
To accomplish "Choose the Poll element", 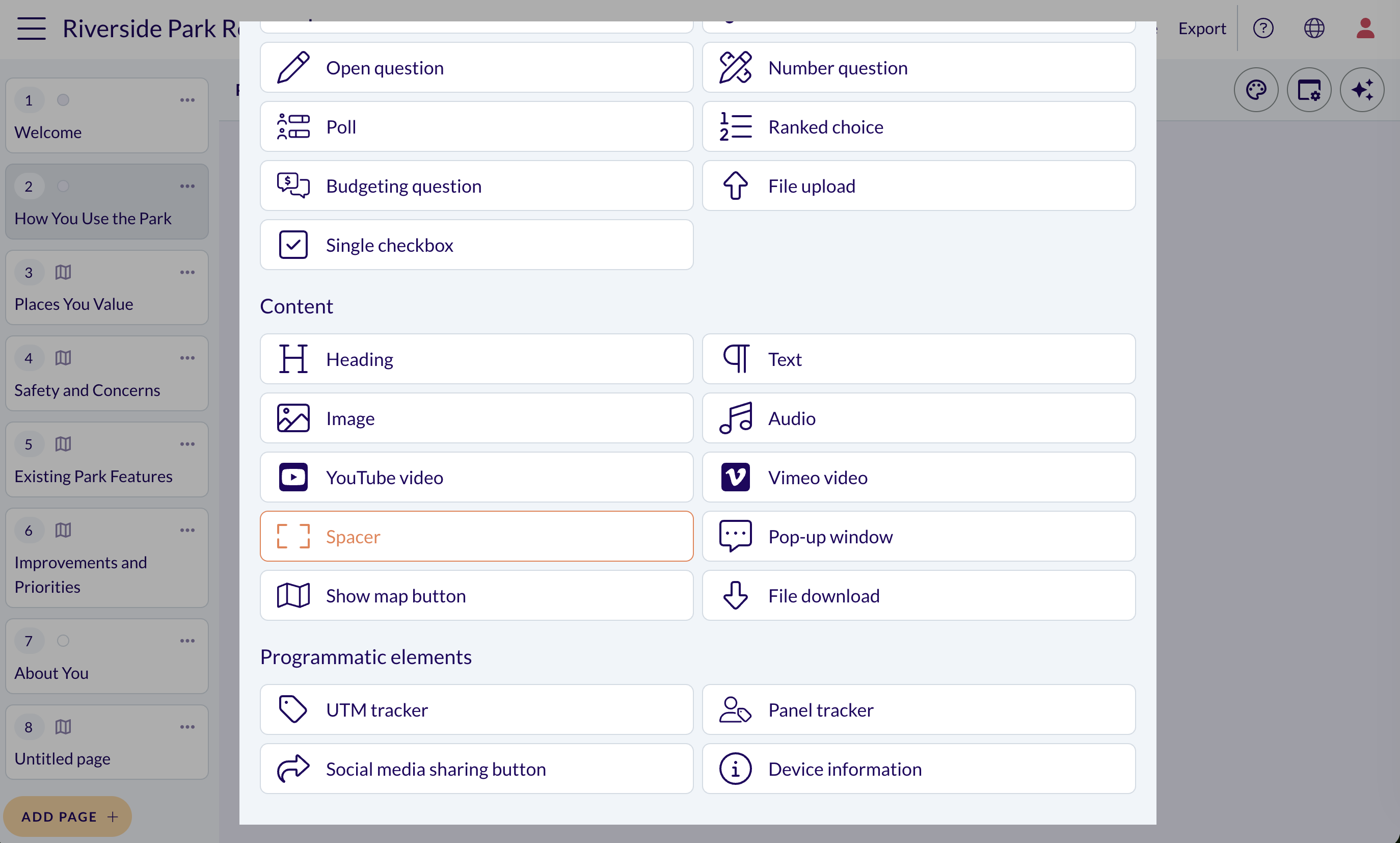I will pos(476,127).
